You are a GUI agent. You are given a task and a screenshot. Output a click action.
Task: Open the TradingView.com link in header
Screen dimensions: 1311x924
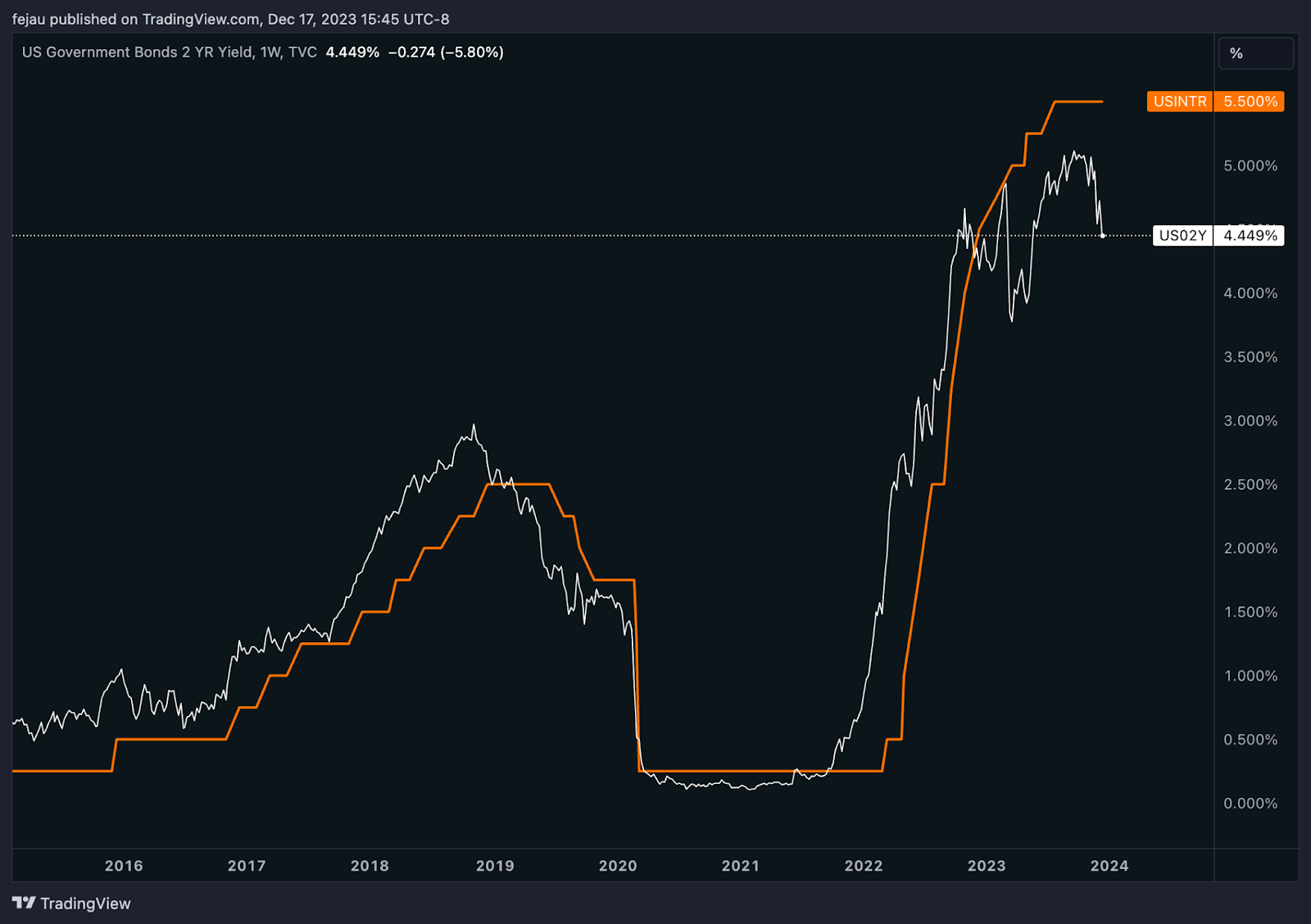tap(201, 19)
